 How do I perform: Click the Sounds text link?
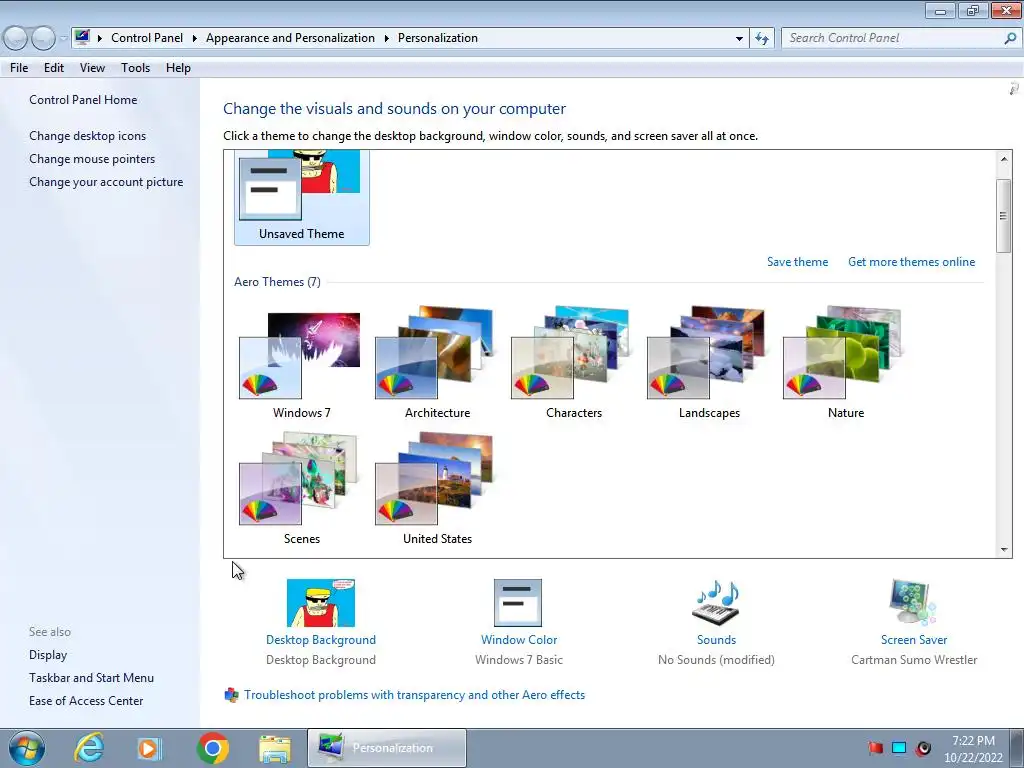[716, 640]
